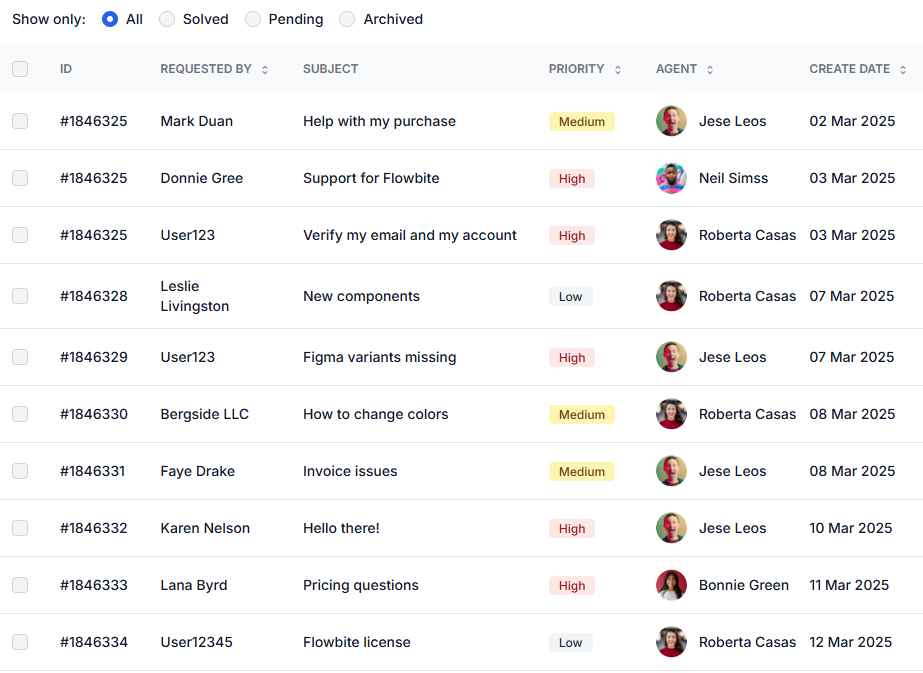
Task: Toggle the select-all checkbox in the header
Action: (x=20, y=69)
